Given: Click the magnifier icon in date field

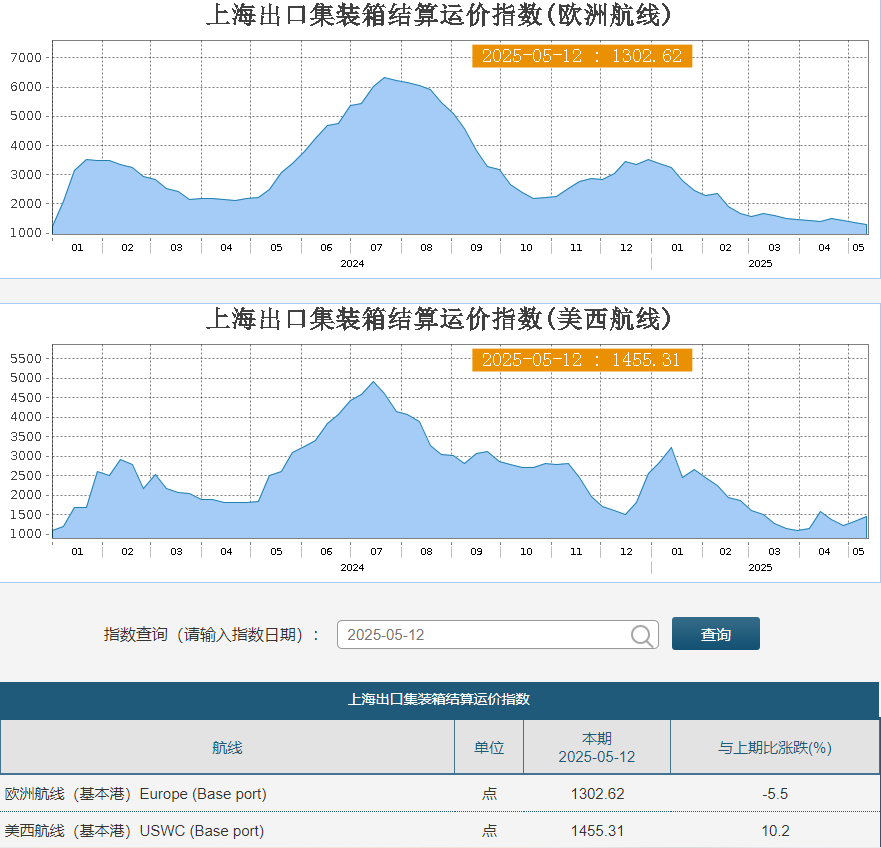Looking at the screenshot, I should [642, 635].
